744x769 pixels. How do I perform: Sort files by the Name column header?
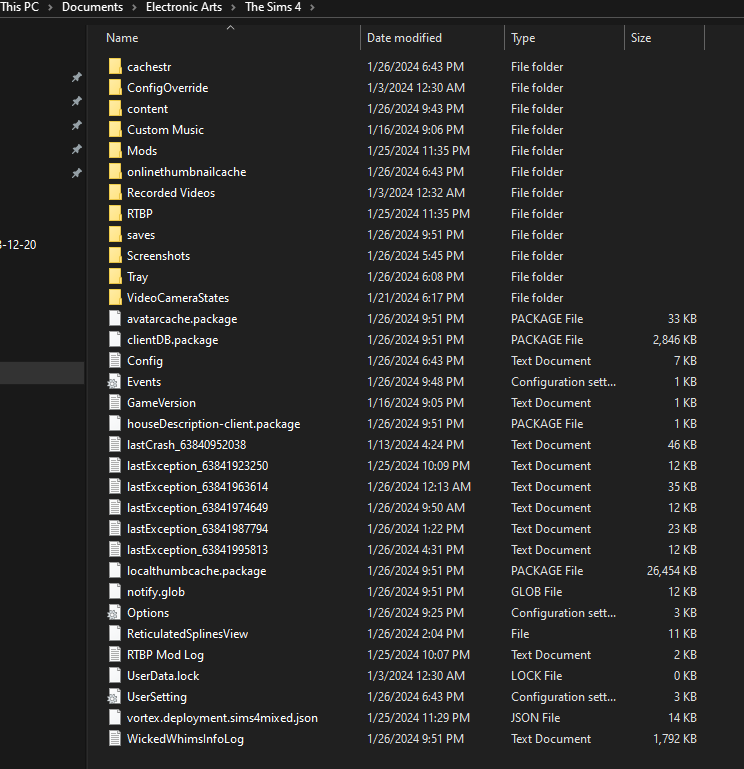coord(122,38)
